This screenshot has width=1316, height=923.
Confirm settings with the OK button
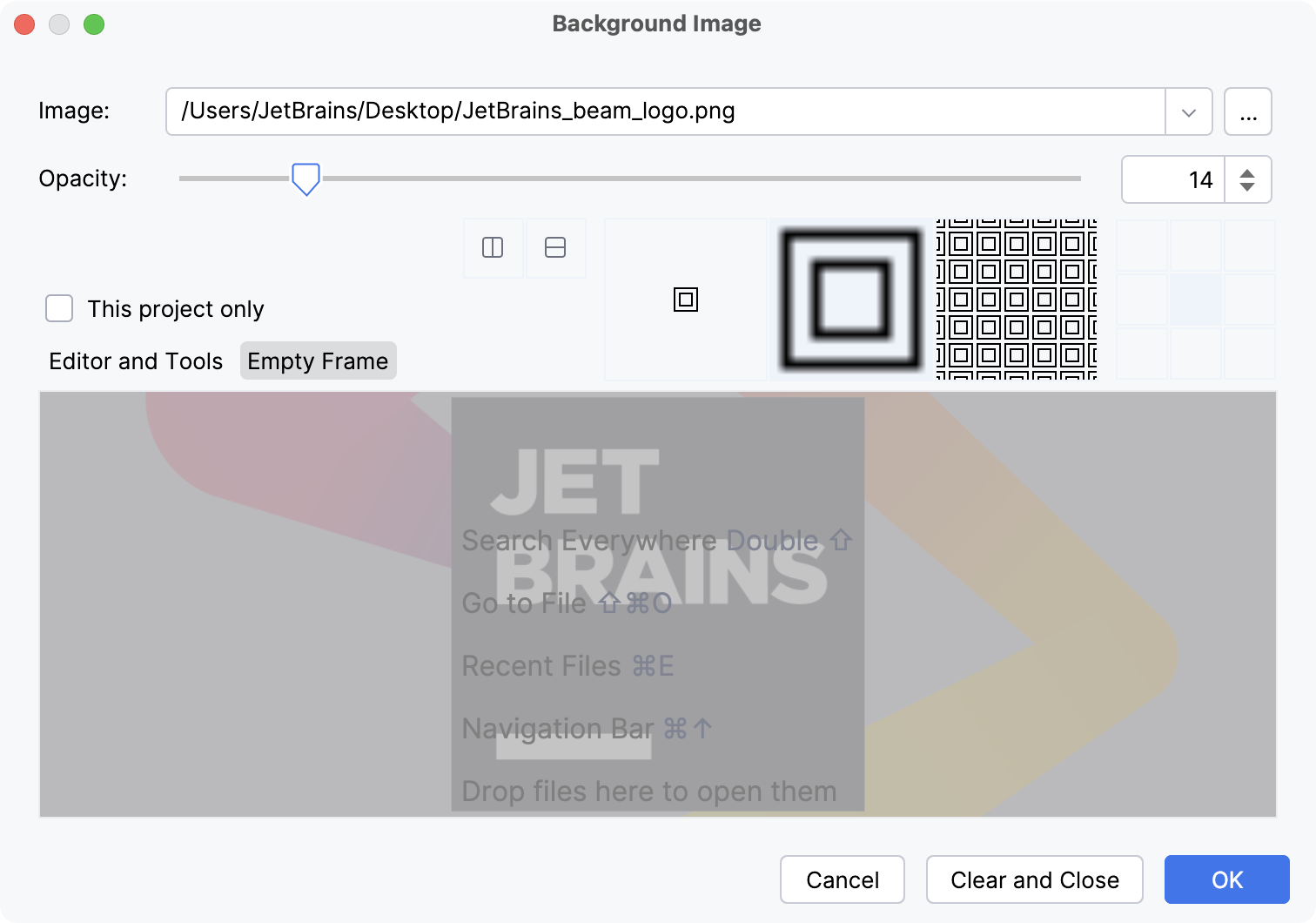click(x=1226, y=879)
